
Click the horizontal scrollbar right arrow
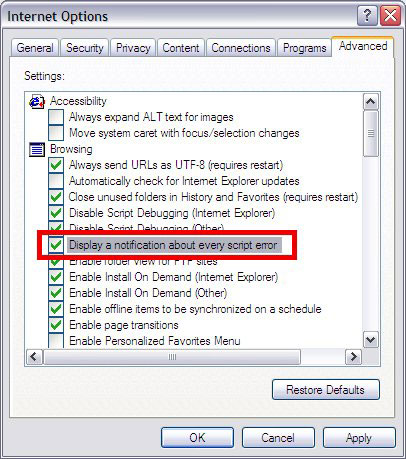click(x=353, y=357)
